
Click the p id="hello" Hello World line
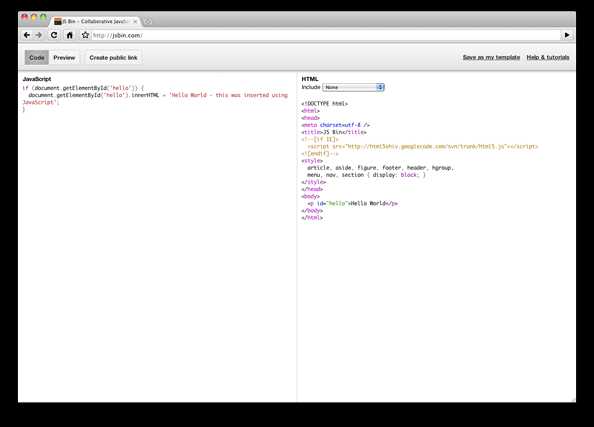pyautogui.click(x=352, y=203)
